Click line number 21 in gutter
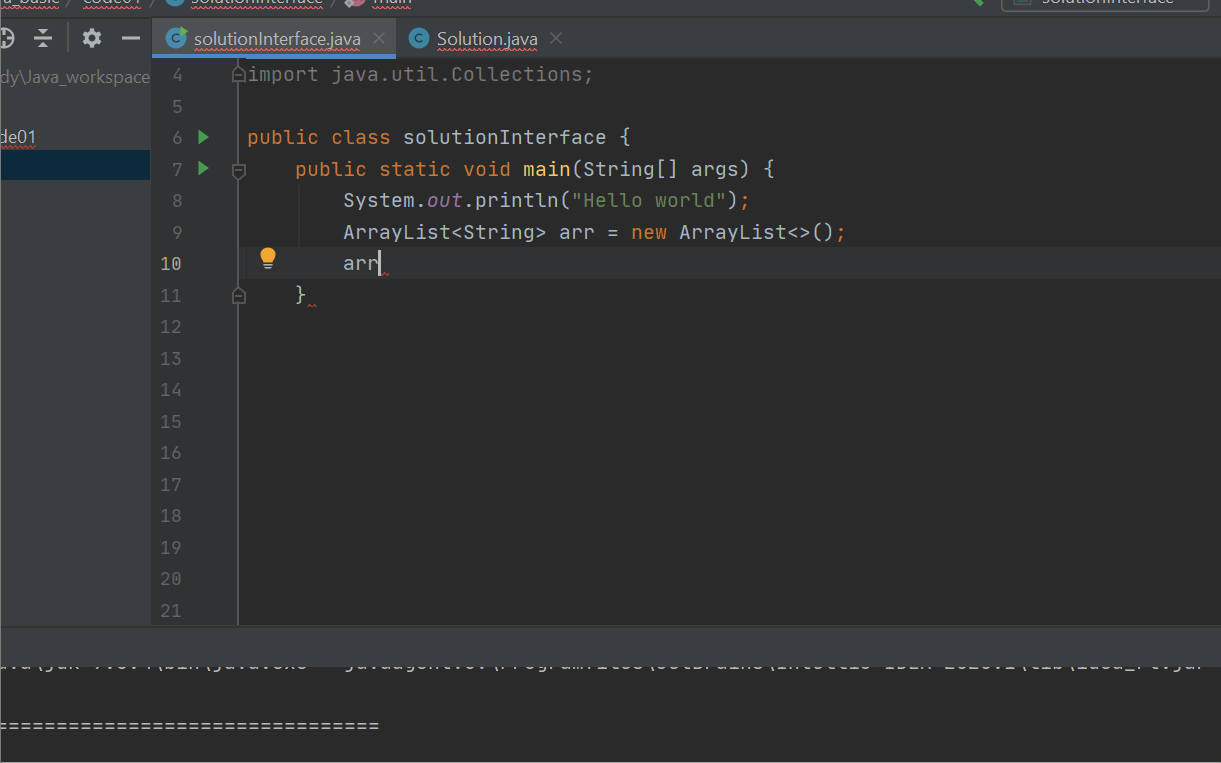The image size is (1221, 763). [x=171, y=610]
